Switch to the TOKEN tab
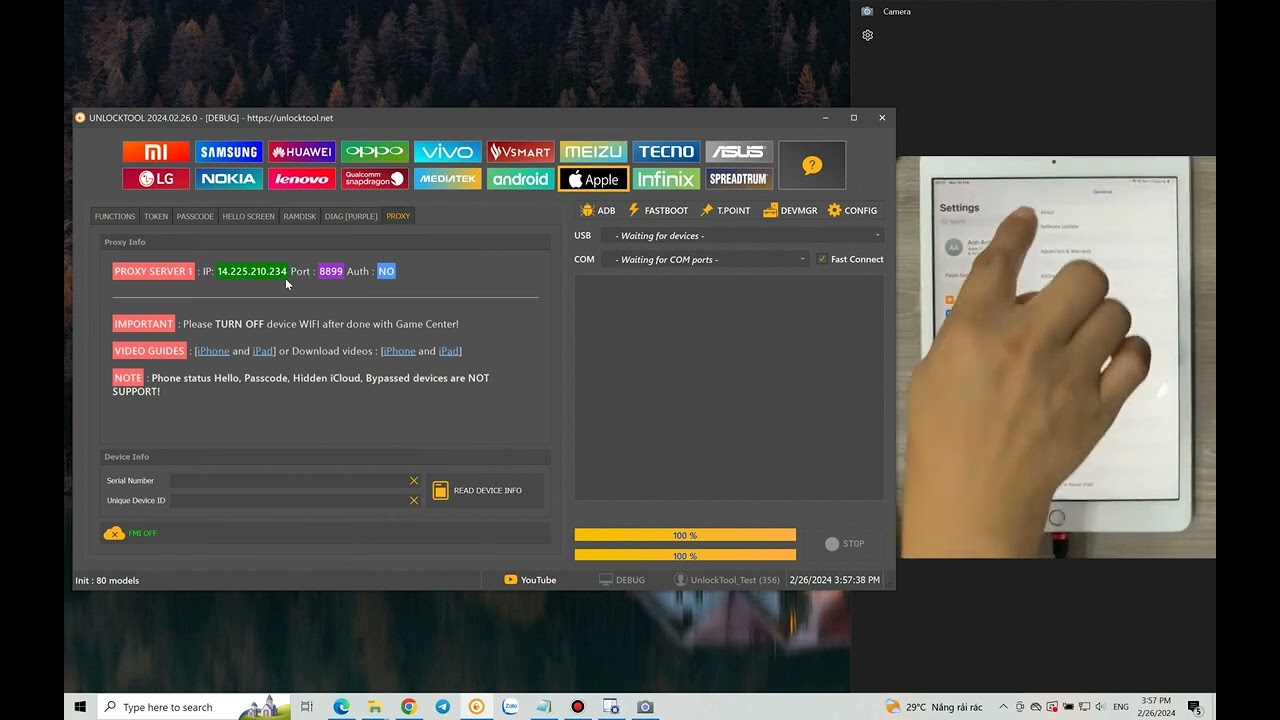This screenshot has width=1280, height=720. point(156,216)
